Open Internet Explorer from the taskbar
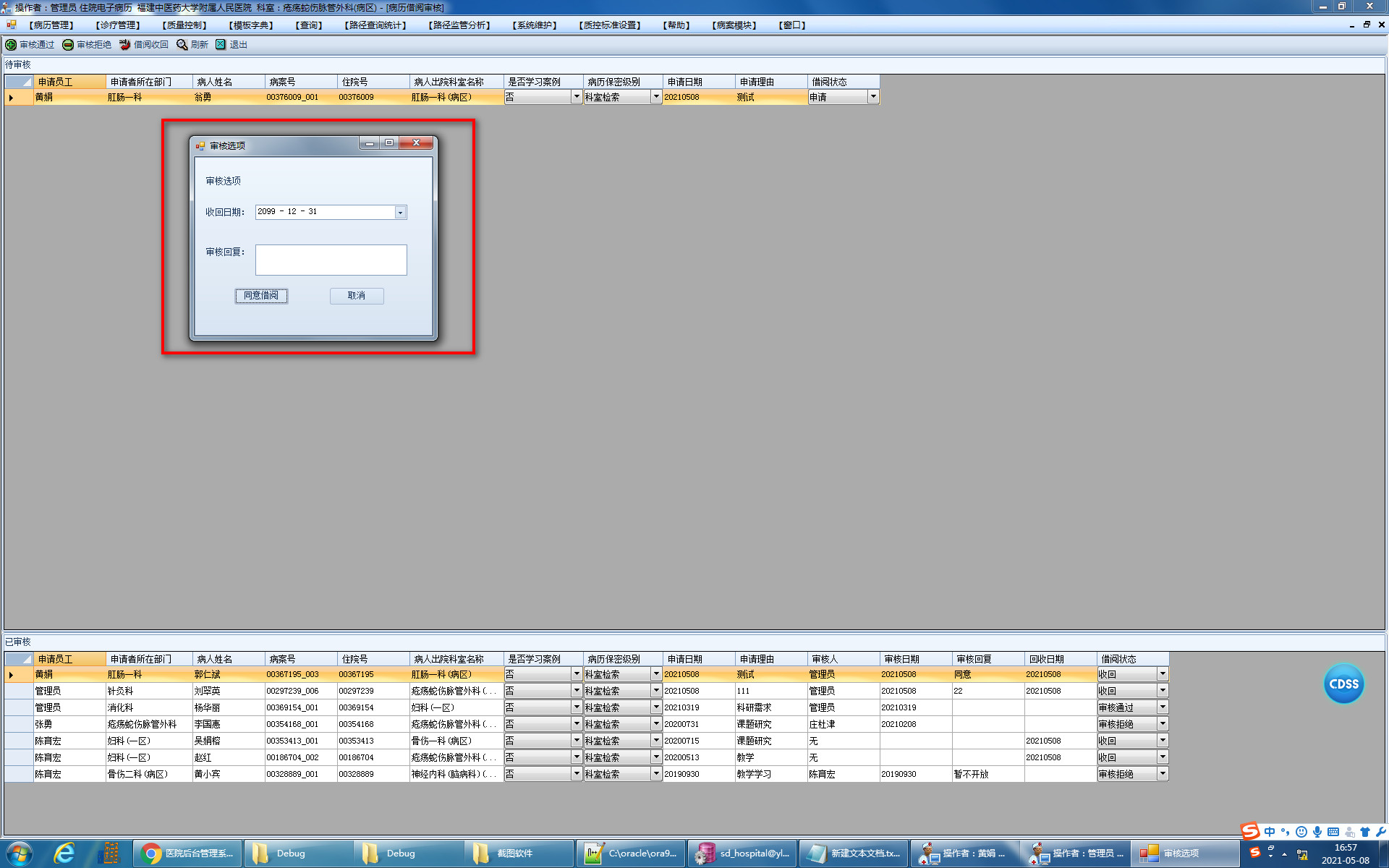The image size is (1389, 868). coord(65,854)
